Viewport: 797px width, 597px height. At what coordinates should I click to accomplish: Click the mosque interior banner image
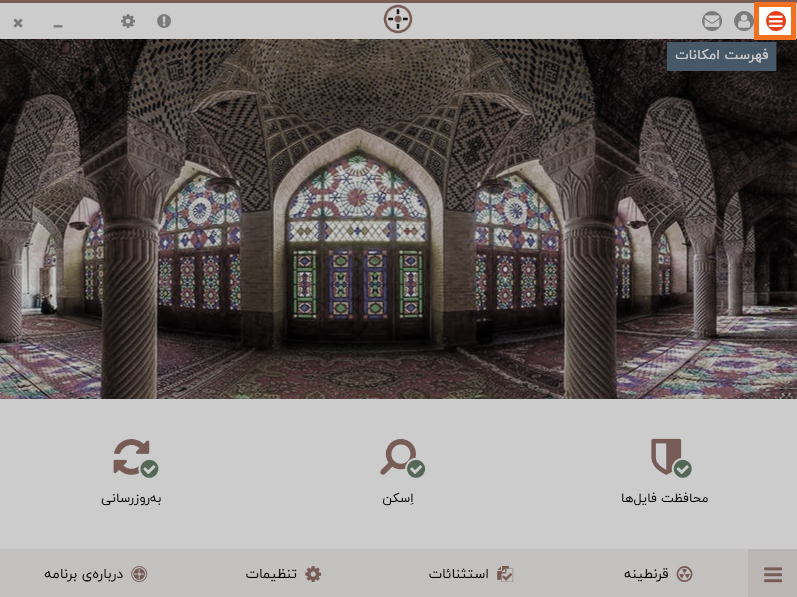pos(398,219)
